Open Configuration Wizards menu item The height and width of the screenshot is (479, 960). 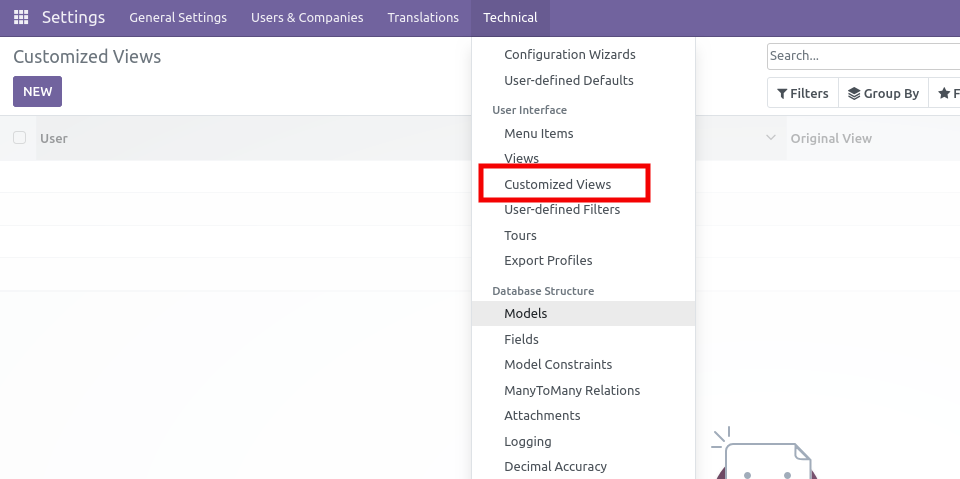point(569,55)
